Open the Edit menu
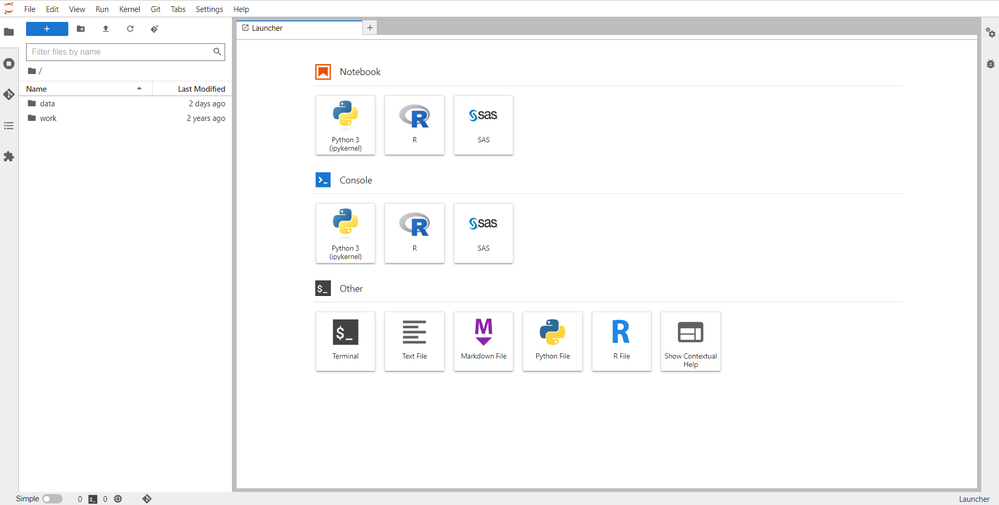999x505 pixels. point(52,10)
